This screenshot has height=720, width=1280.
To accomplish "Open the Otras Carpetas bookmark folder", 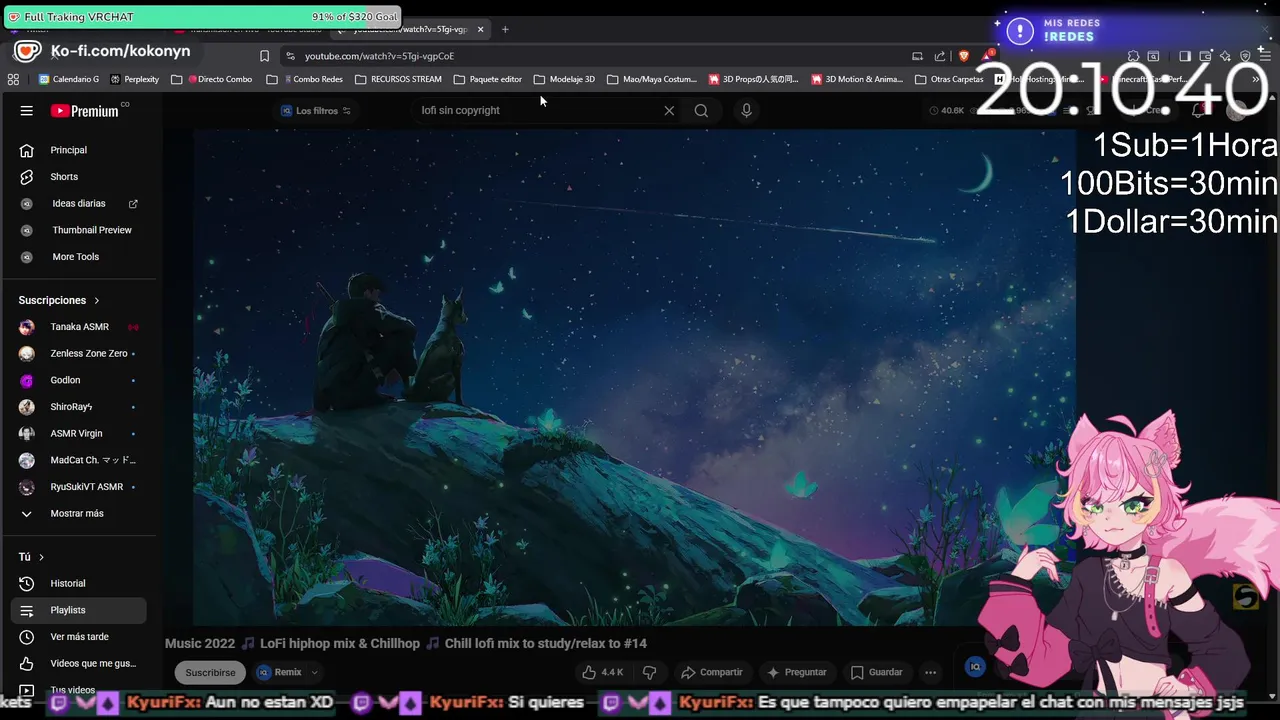I will pos(950,79).
